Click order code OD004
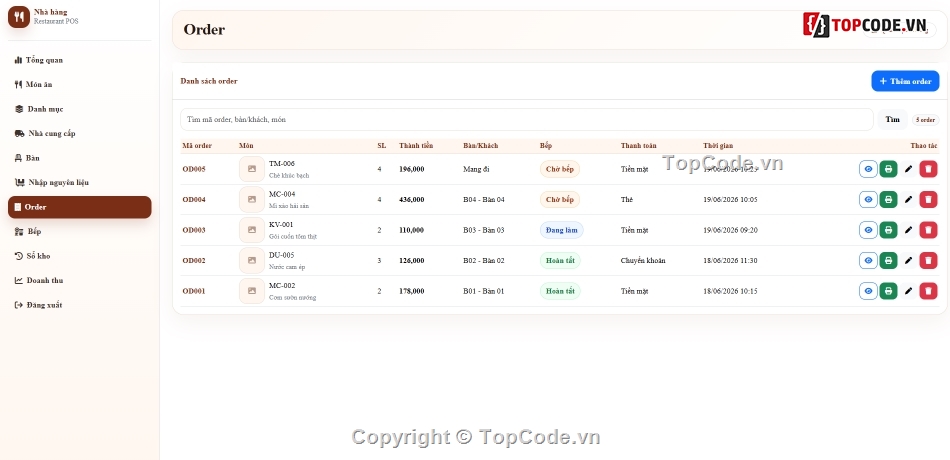 point(194,199)
